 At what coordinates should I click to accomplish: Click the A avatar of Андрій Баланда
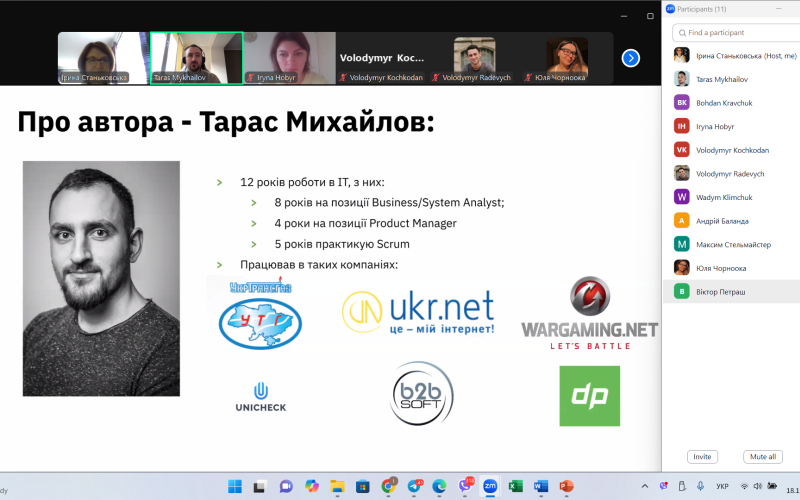point(682,220)
